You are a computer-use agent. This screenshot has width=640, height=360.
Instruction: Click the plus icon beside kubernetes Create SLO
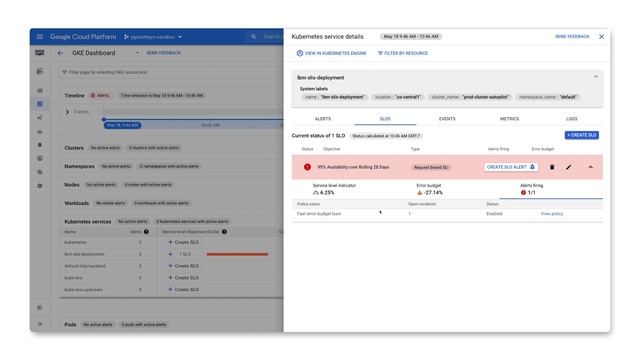pyautogui.click(x=170, y=242)
